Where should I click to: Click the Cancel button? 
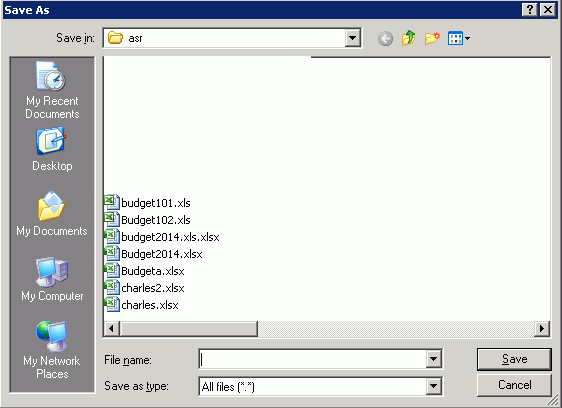tap(514, 385)
